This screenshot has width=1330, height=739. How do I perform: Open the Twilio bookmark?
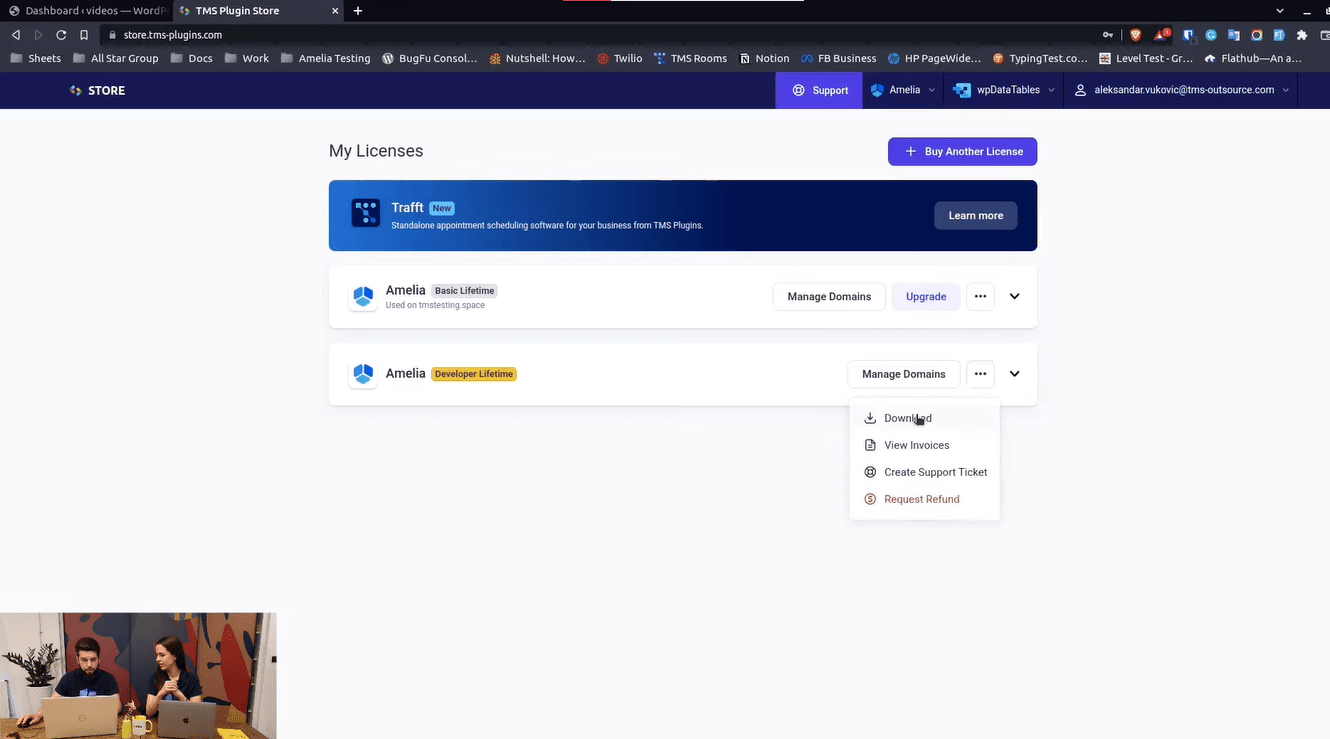619,58
